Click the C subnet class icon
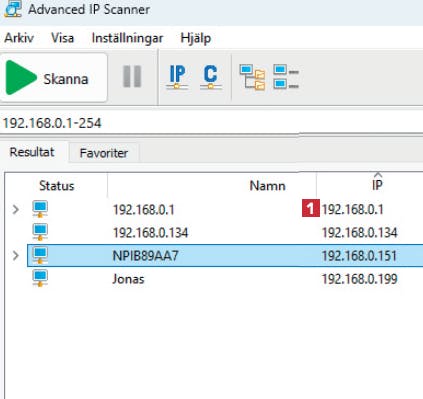 pyautogui.click(x=211, y=78)
